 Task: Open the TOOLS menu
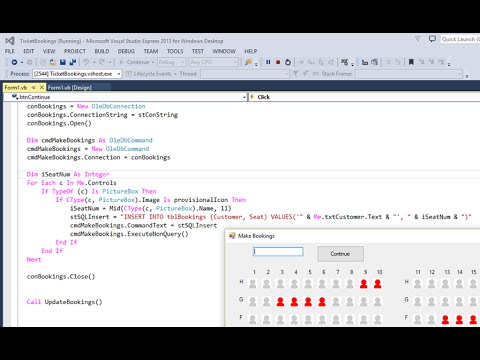click(x=175, y=51)
